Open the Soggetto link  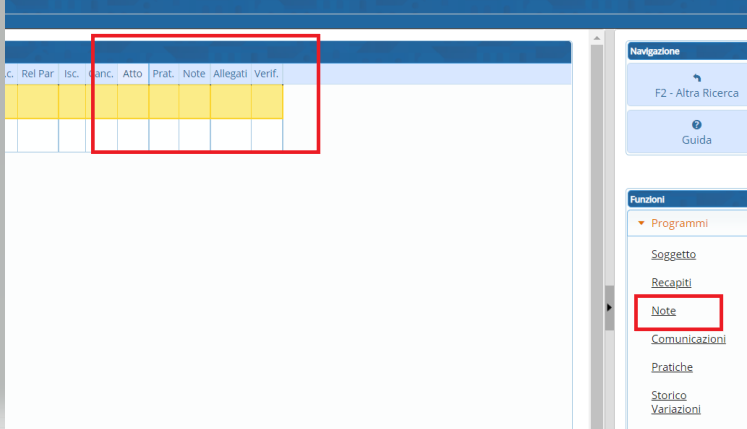(673, 254)
